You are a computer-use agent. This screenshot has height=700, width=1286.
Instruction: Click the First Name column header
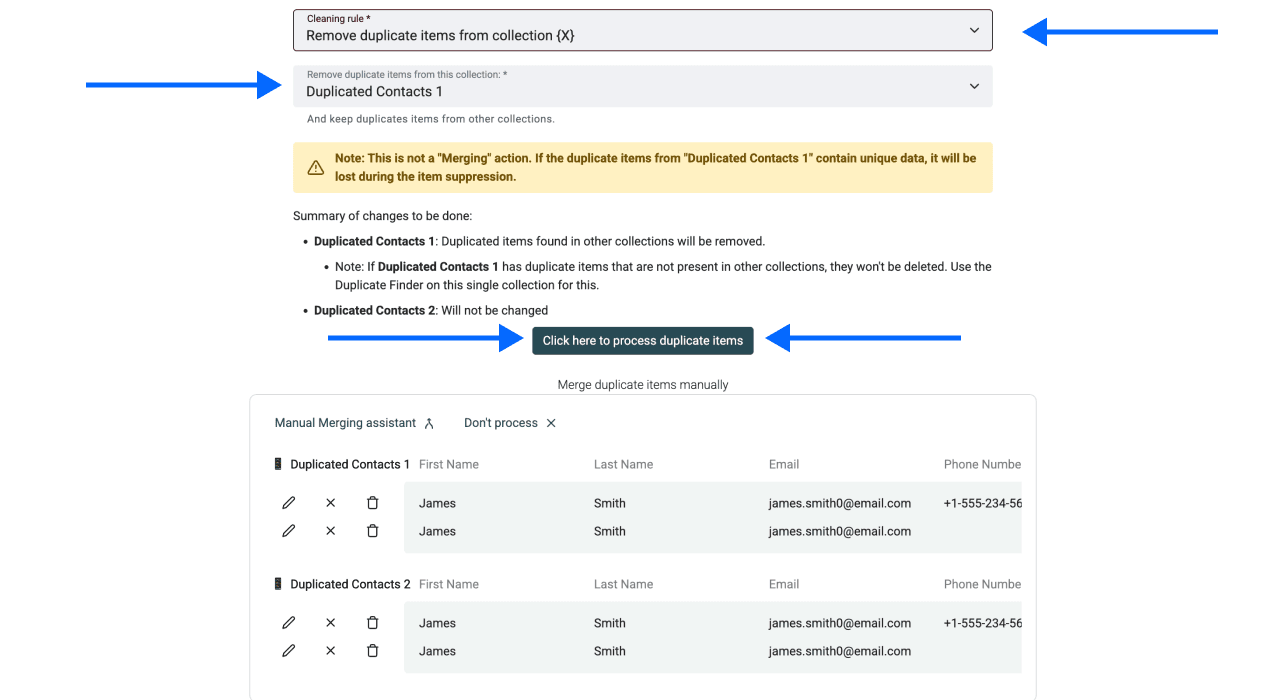coord(449,463)
